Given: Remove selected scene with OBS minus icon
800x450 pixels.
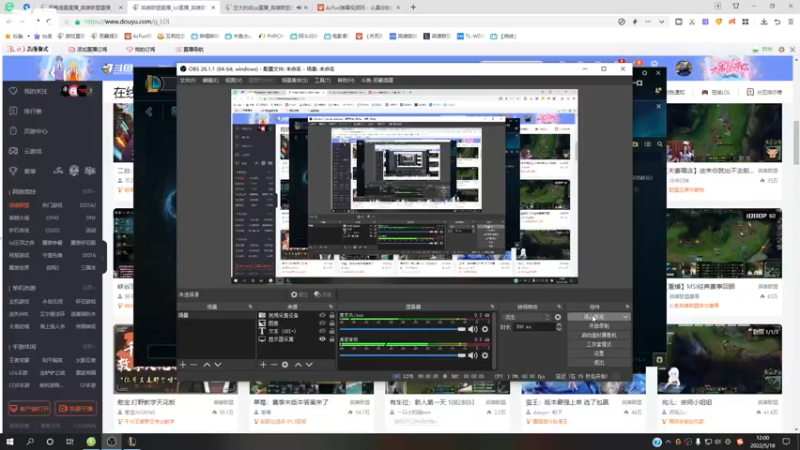Looking at the screenshot, I should (x=194, y=365).
